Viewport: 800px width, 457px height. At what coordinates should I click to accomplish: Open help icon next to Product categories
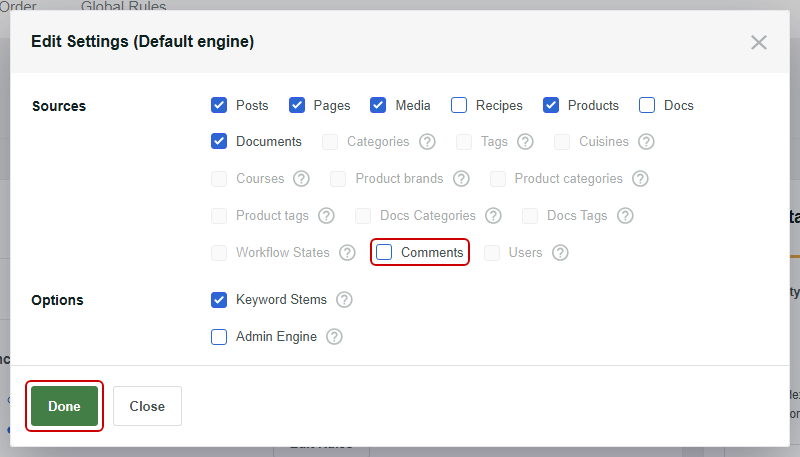pos(640,179)
